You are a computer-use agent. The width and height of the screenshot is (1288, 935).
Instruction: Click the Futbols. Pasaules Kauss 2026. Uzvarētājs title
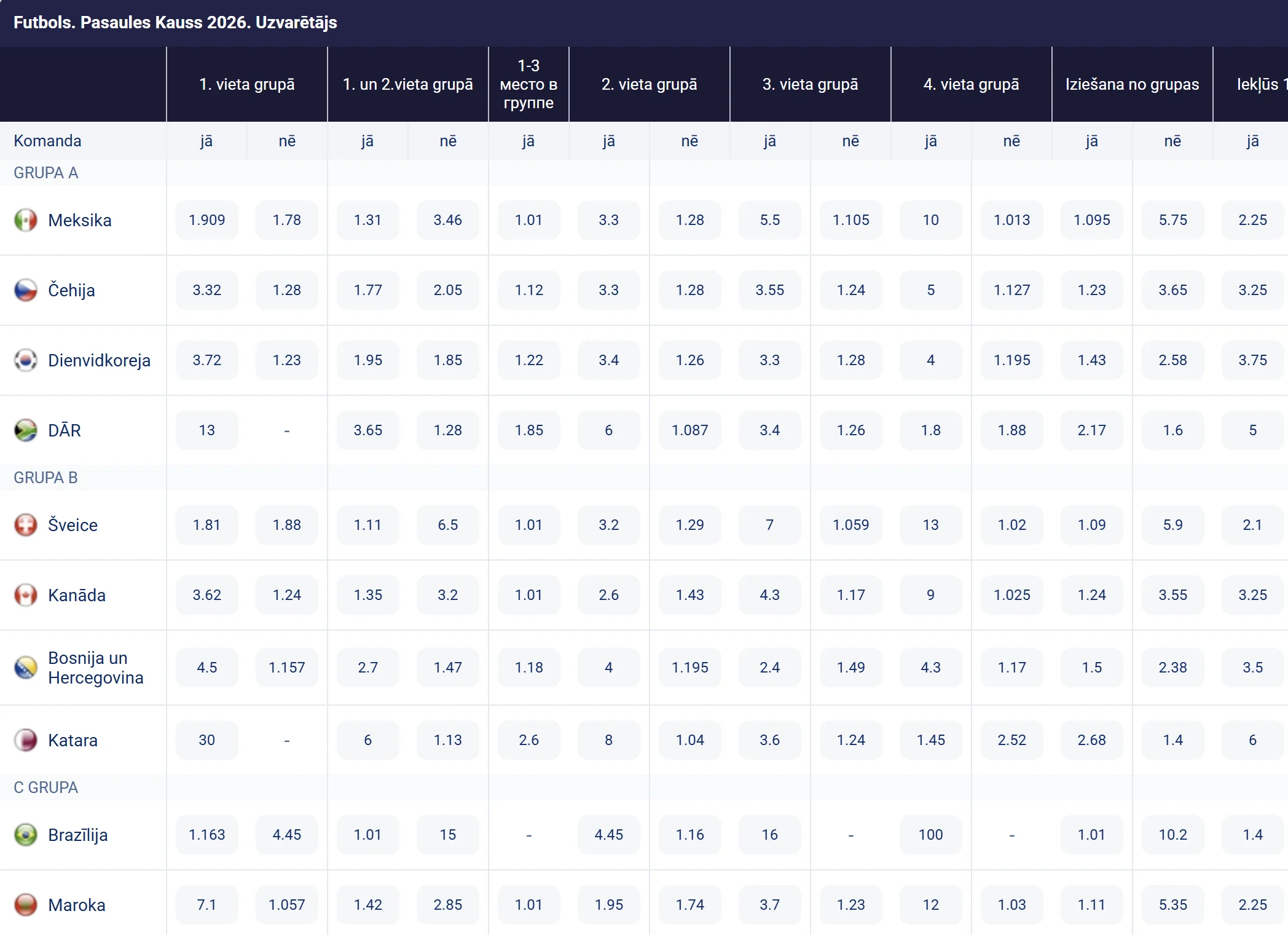pos(175,23)
